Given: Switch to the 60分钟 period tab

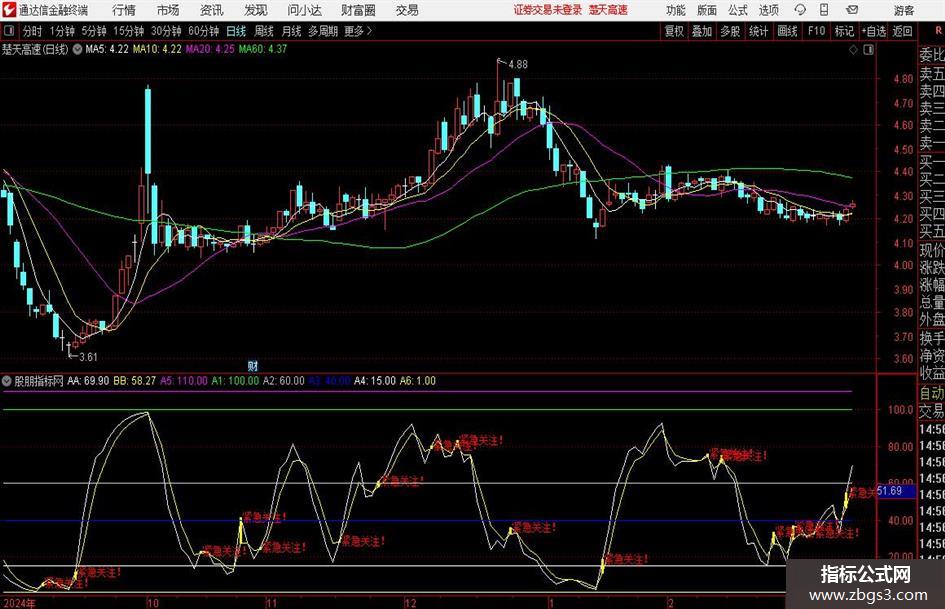Looking at the screenshot, I should click(x=204, y=31).
